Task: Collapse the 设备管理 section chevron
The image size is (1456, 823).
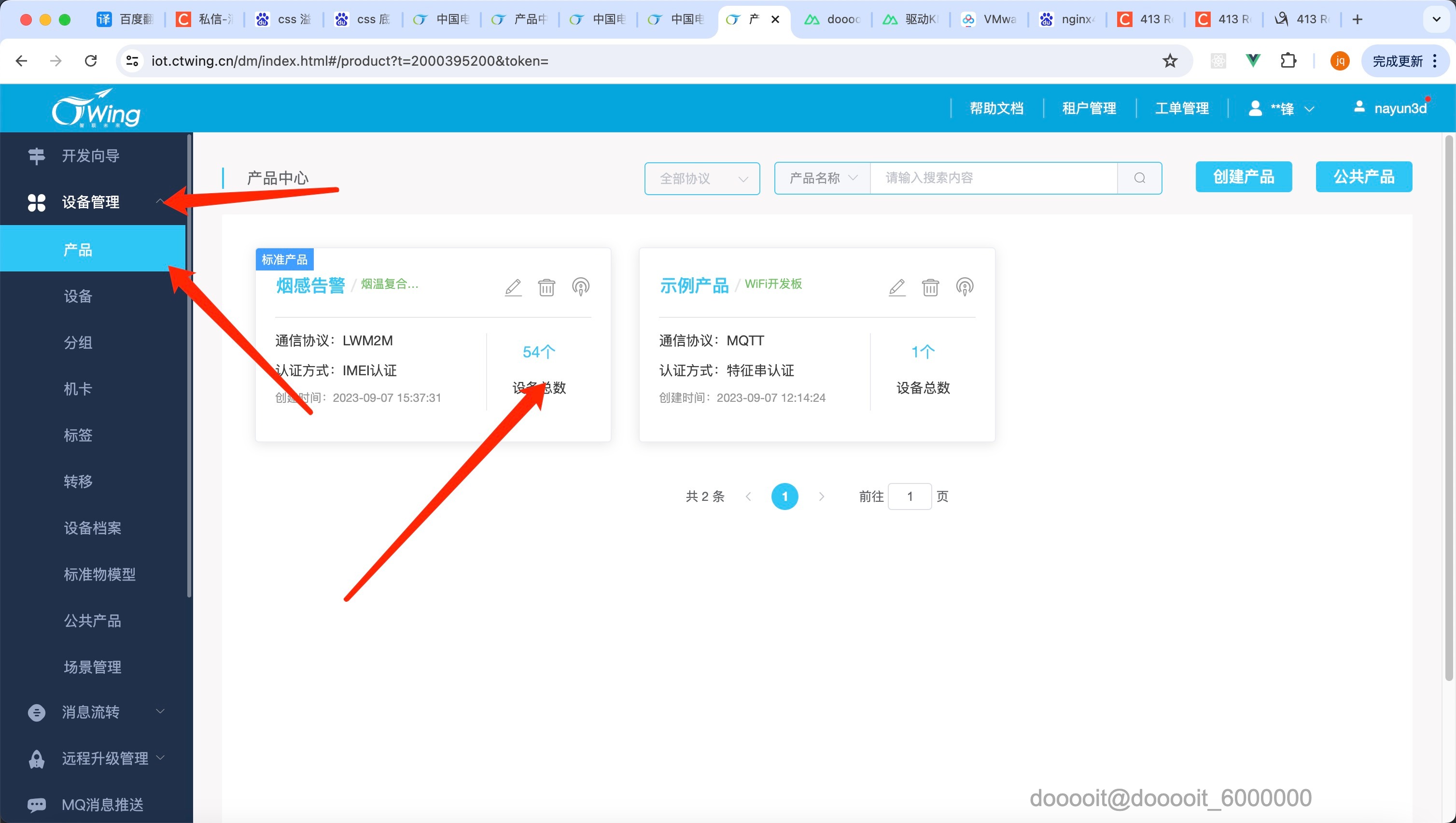Action: (161, 202)
